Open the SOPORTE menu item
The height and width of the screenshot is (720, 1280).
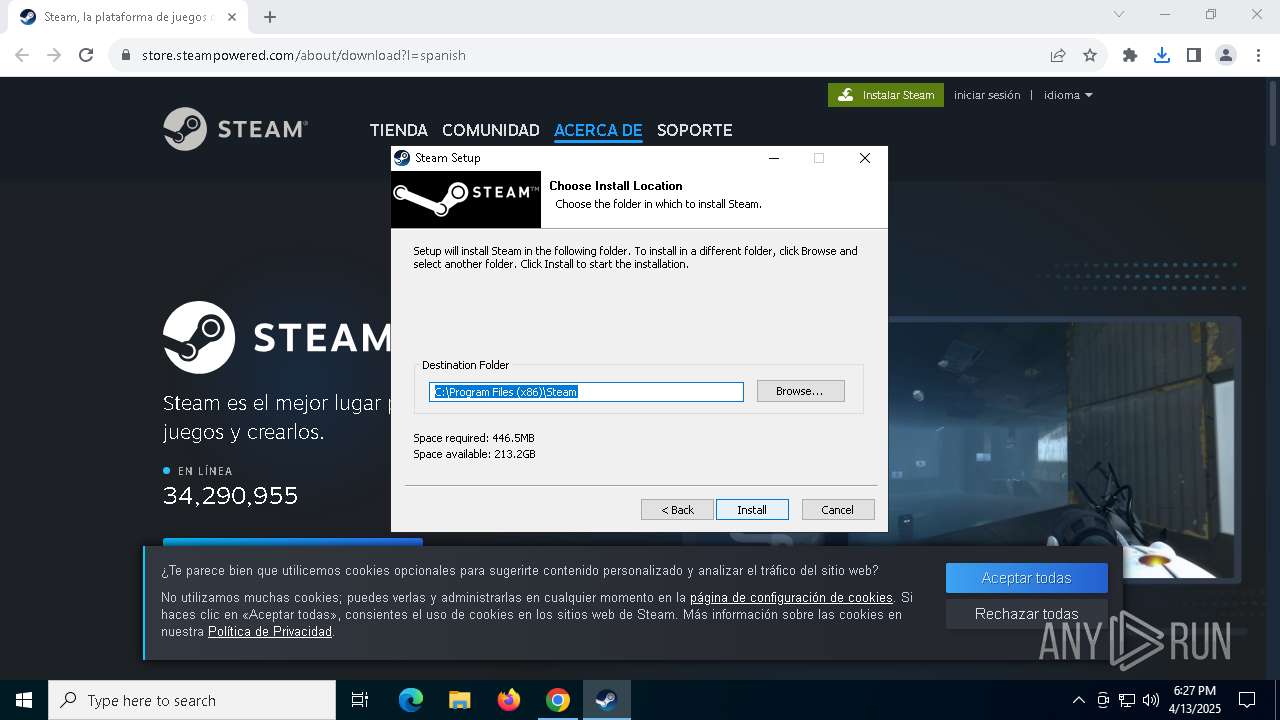pyautogui.click(x=694, y=130)
